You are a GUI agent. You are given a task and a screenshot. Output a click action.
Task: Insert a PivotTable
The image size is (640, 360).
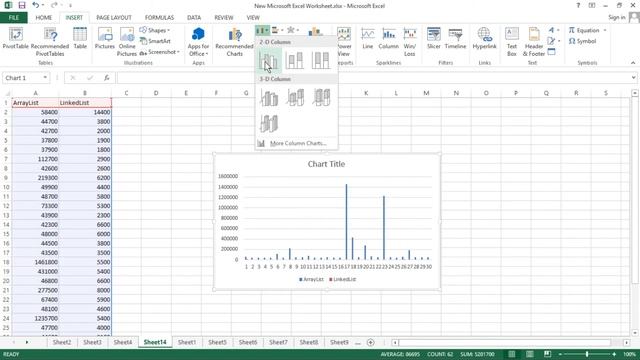[x=16, y=39]
